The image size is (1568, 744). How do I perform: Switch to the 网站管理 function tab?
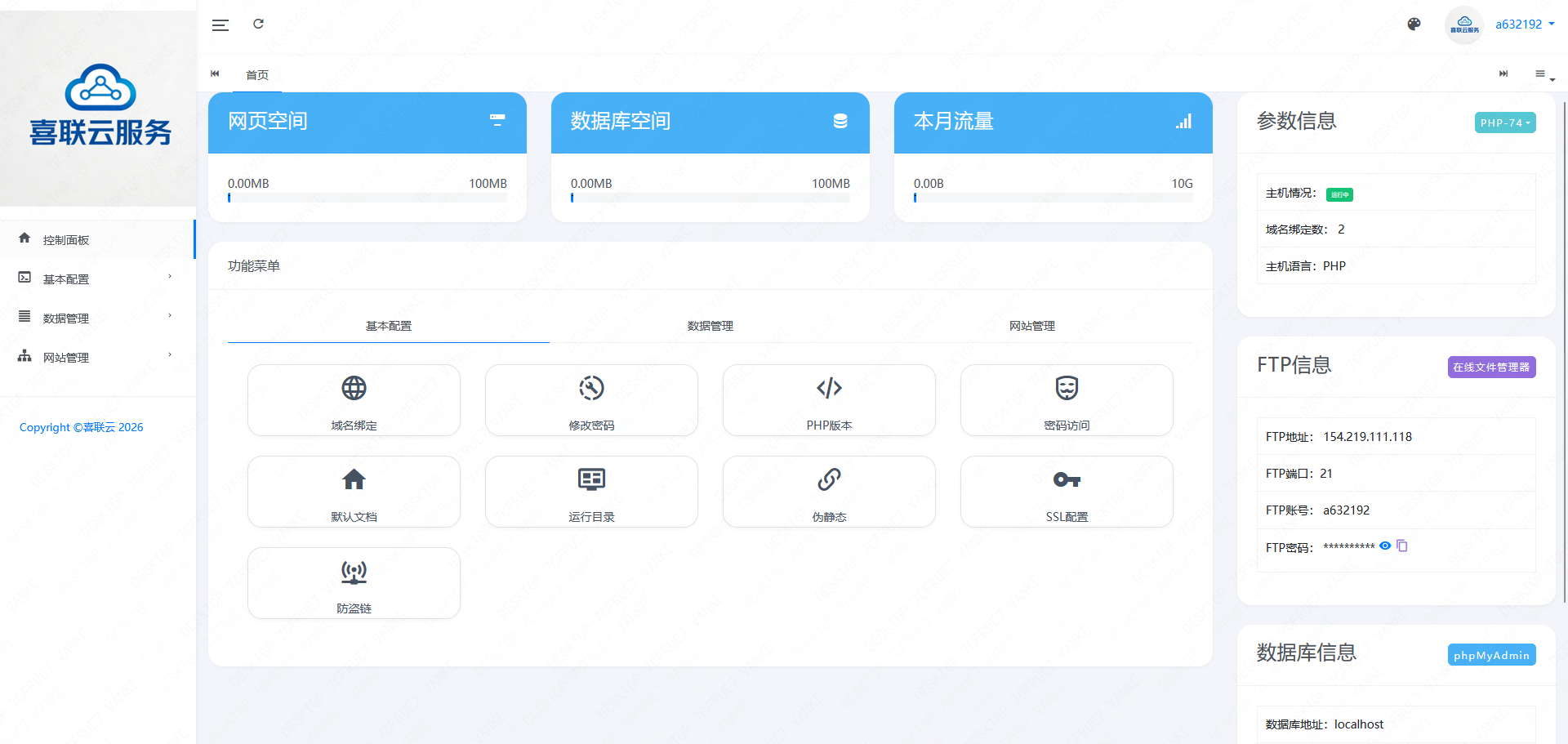pos(1031,326)
